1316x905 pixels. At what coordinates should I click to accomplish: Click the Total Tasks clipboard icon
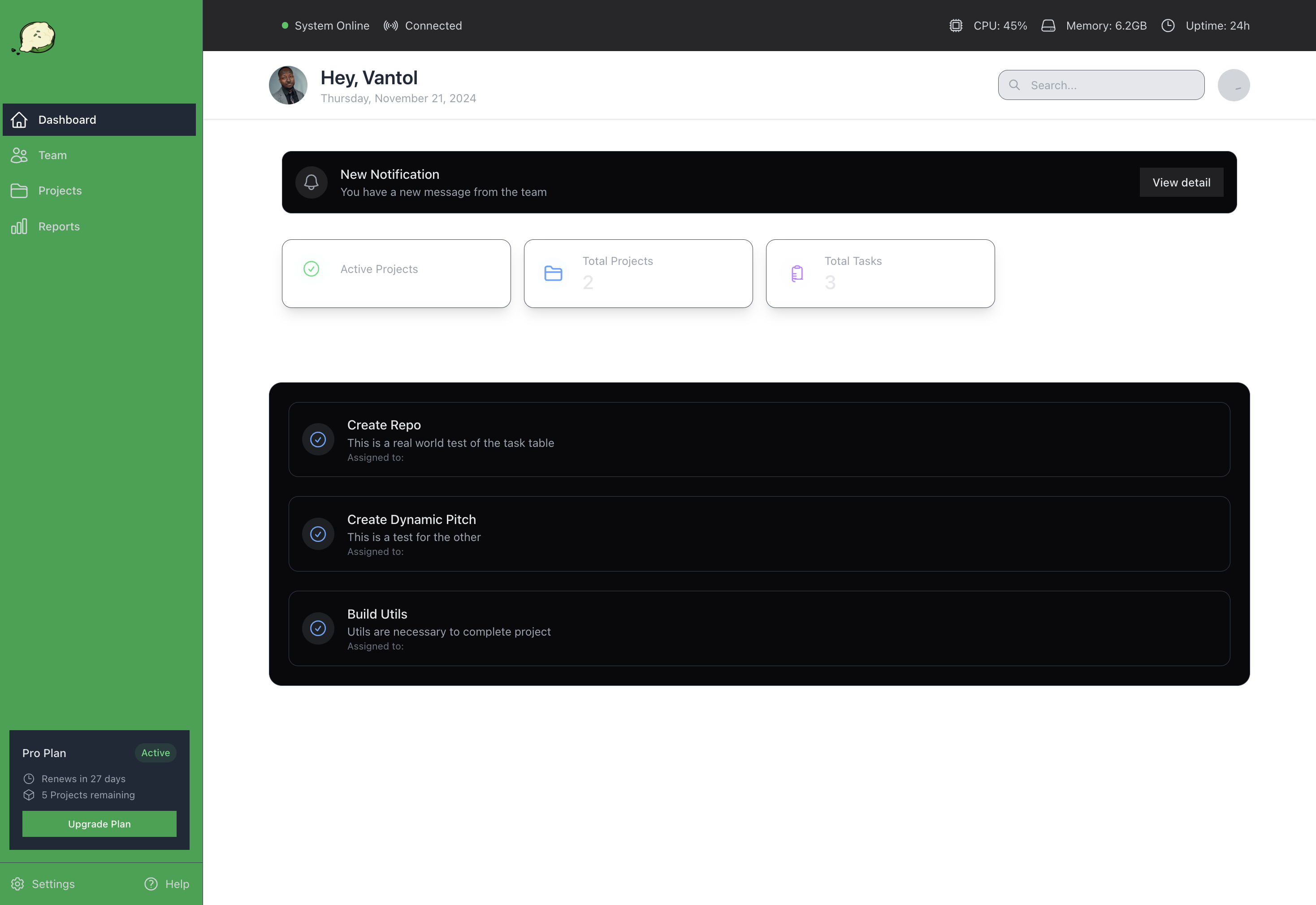pos(797,273)
